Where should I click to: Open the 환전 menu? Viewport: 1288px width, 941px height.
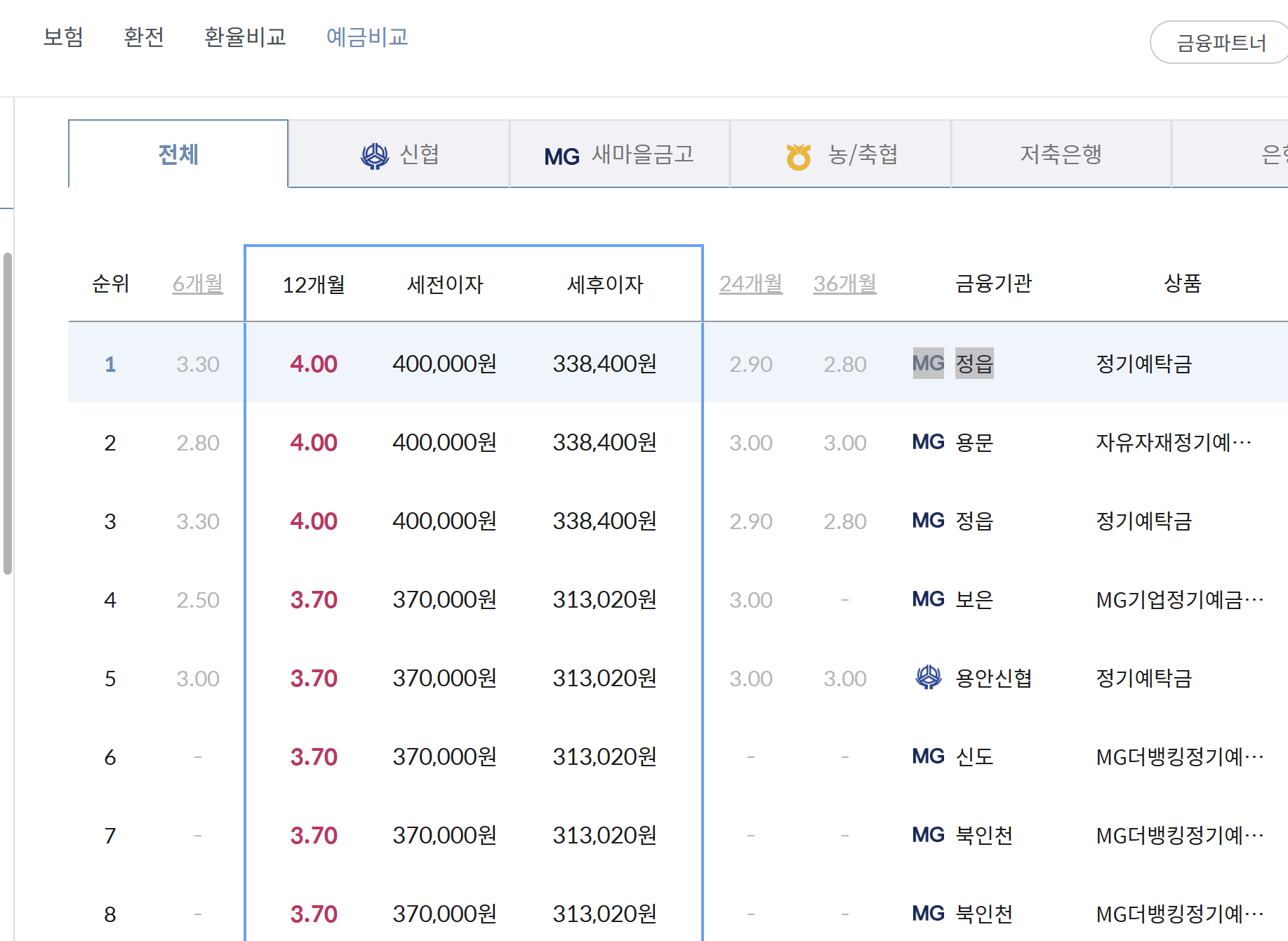coord(144,36)
